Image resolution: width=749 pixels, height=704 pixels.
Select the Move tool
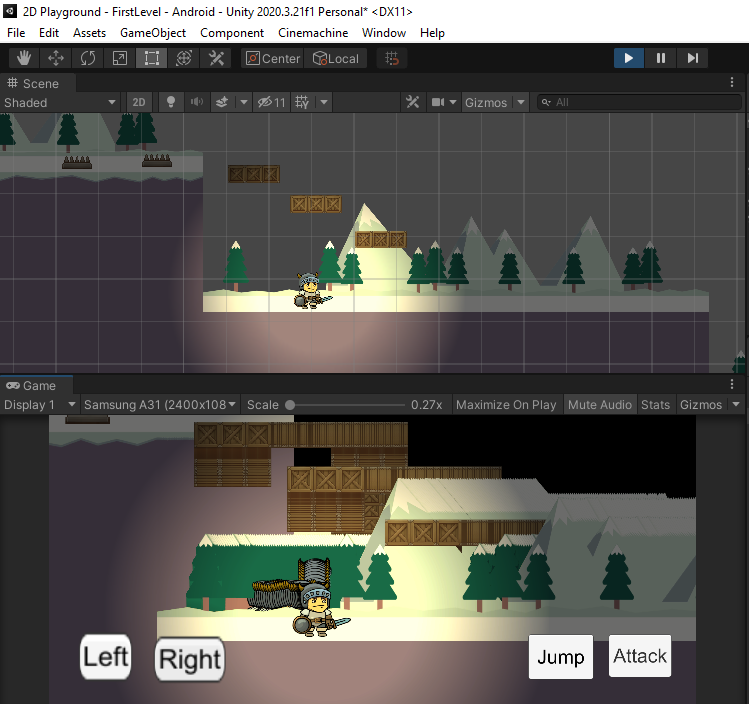click(56, 58)
